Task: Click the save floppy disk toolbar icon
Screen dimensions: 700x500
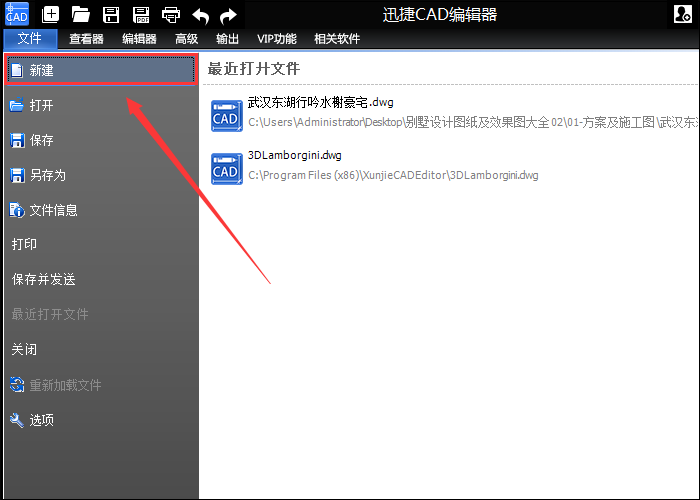Action: coord(111,14)
